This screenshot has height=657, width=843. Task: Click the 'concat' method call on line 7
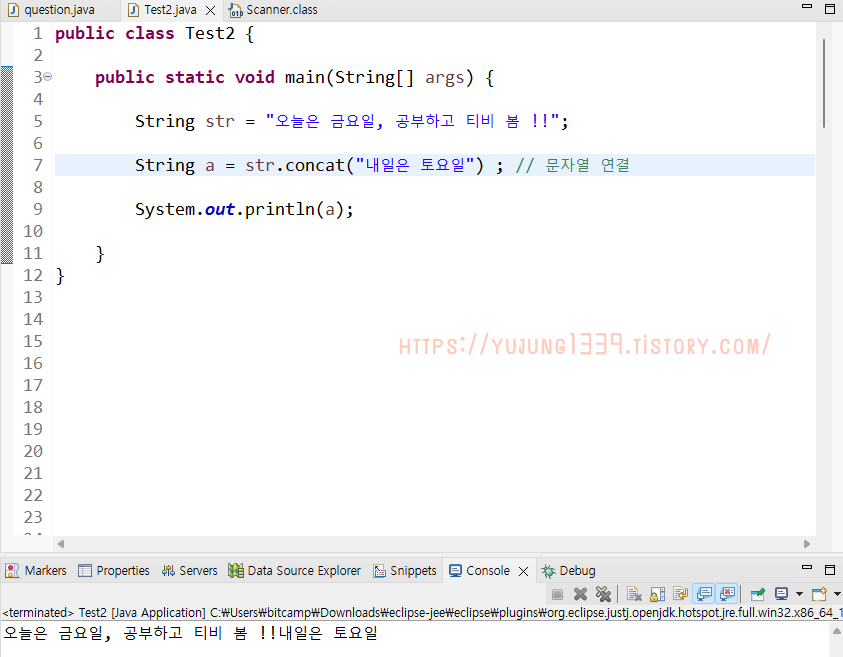tap(315, 165)
